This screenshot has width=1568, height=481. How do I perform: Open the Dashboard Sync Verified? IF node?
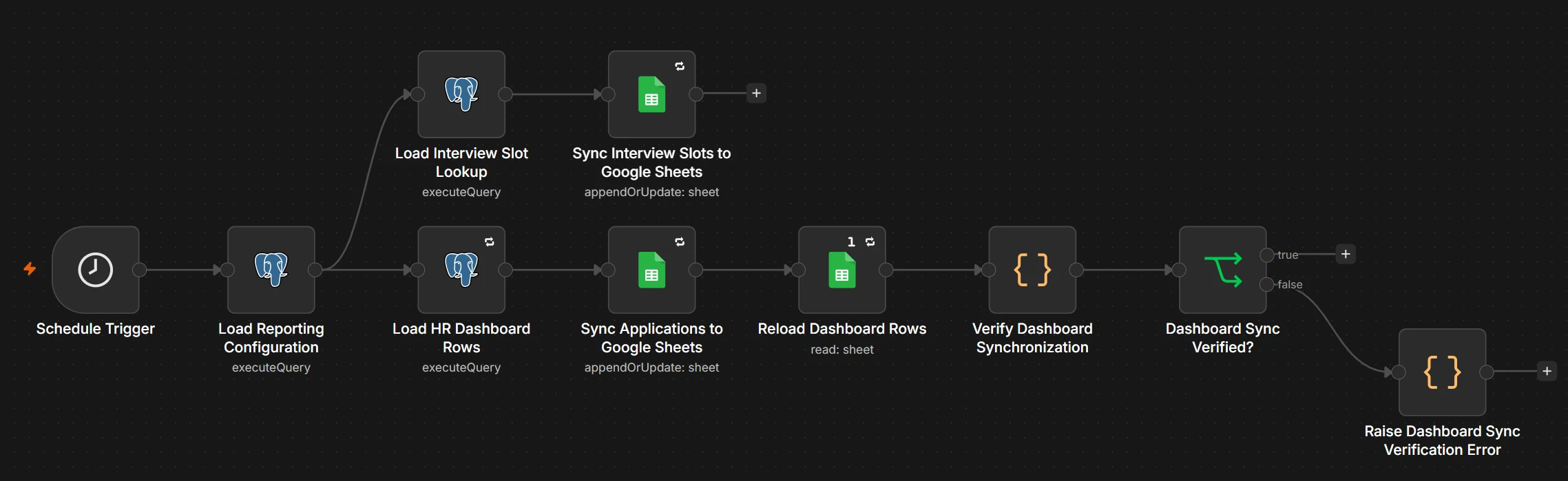(x=1222, y=270)
